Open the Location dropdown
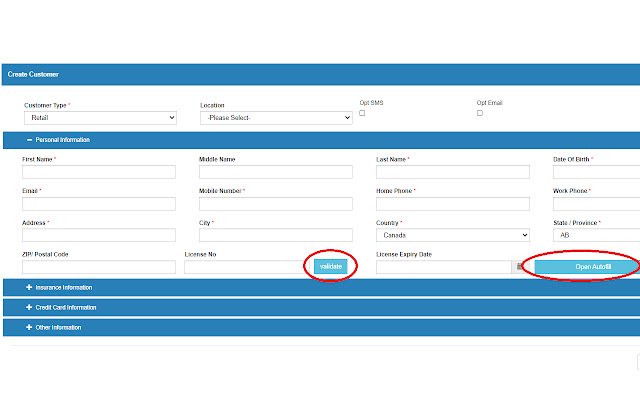This screenshot has width=640, height=400. click(x=276, y=118)
